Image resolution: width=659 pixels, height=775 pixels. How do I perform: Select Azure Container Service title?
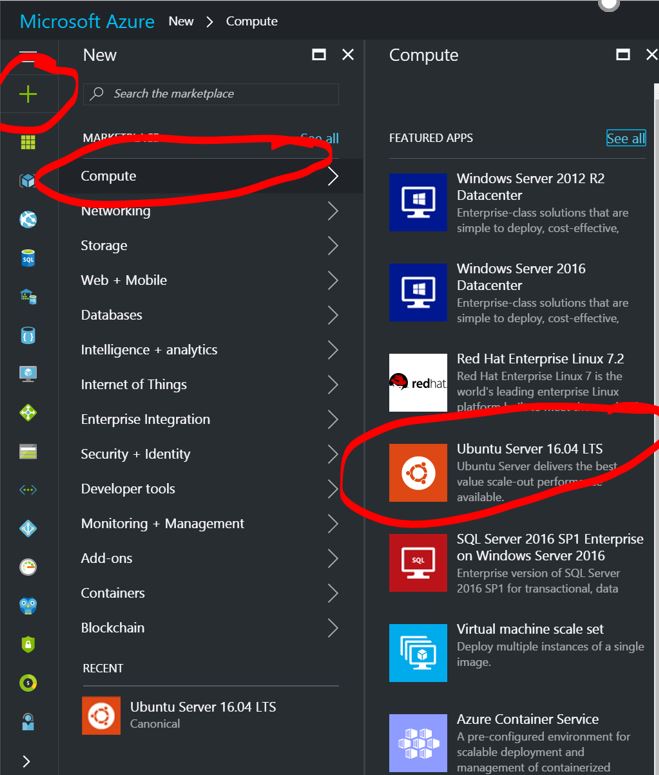pos(527,719)
